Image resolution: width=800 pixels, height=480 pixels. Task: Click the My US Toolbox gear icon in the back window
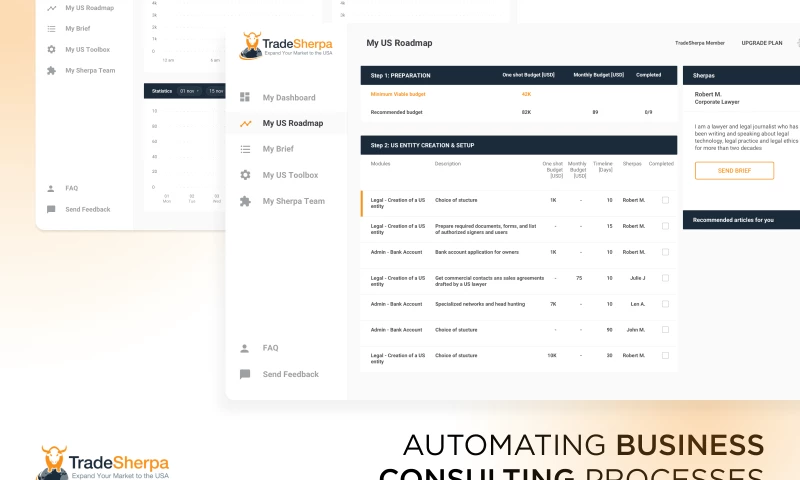[52, 49]
